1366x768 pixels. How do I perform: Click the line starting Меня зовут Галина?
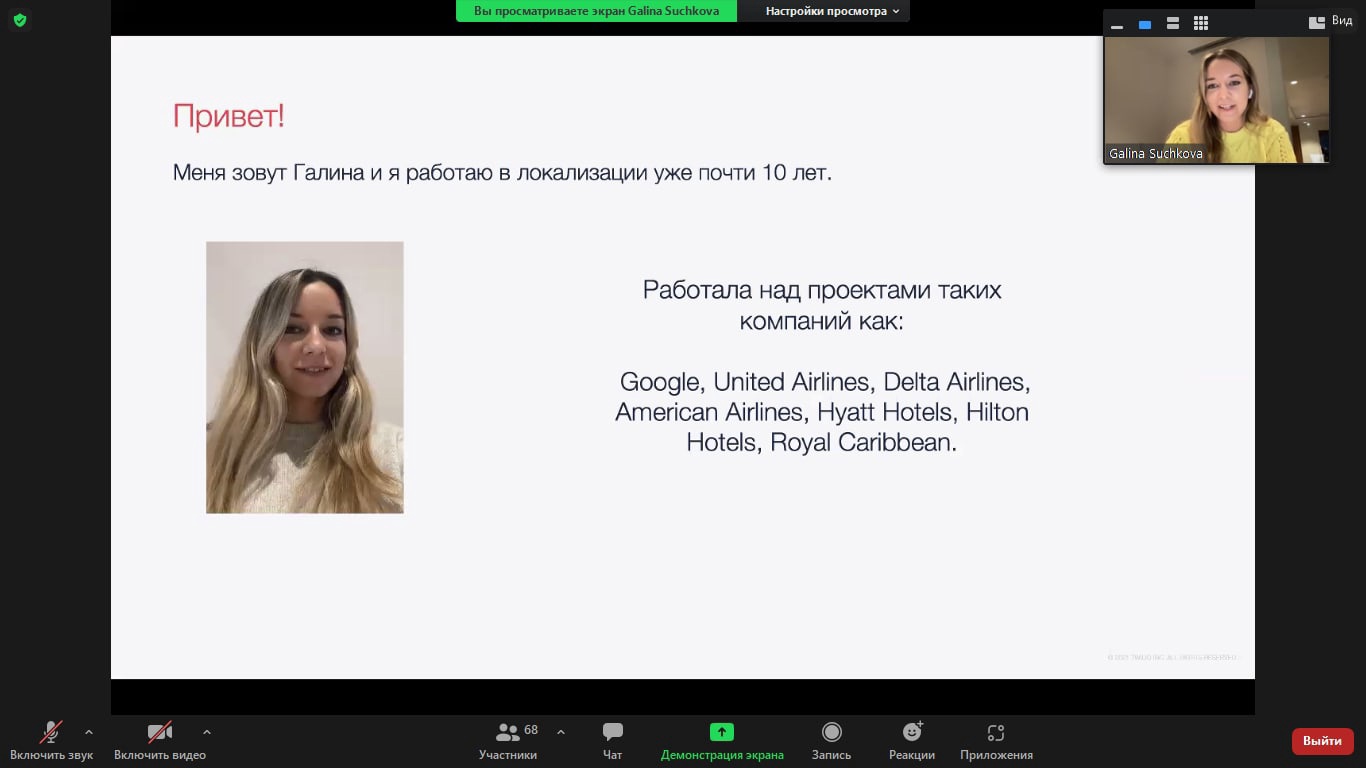pos(502,172)
